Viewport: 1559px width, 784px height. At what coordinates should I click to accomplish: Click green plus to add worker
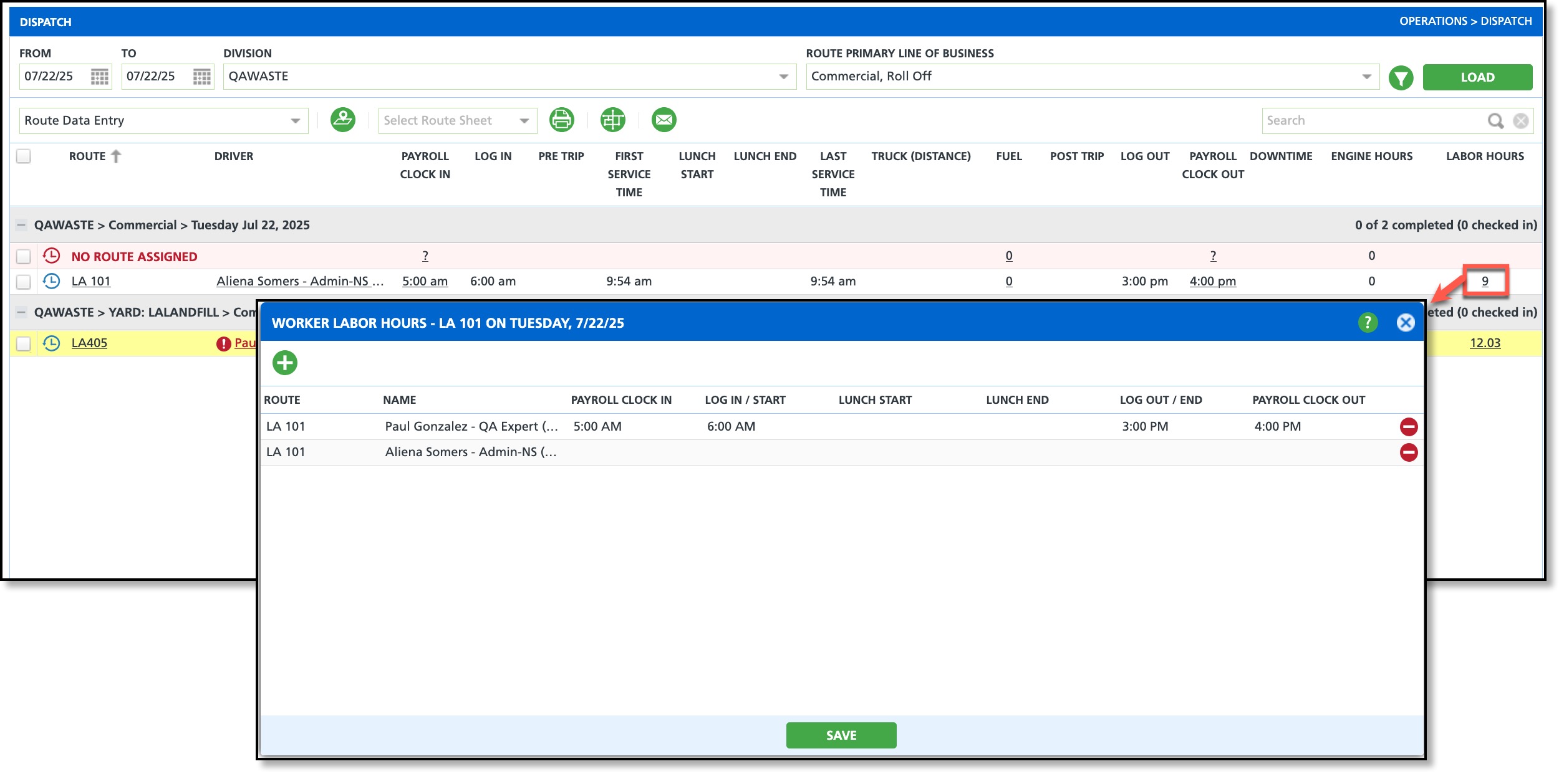click(285, 363)
